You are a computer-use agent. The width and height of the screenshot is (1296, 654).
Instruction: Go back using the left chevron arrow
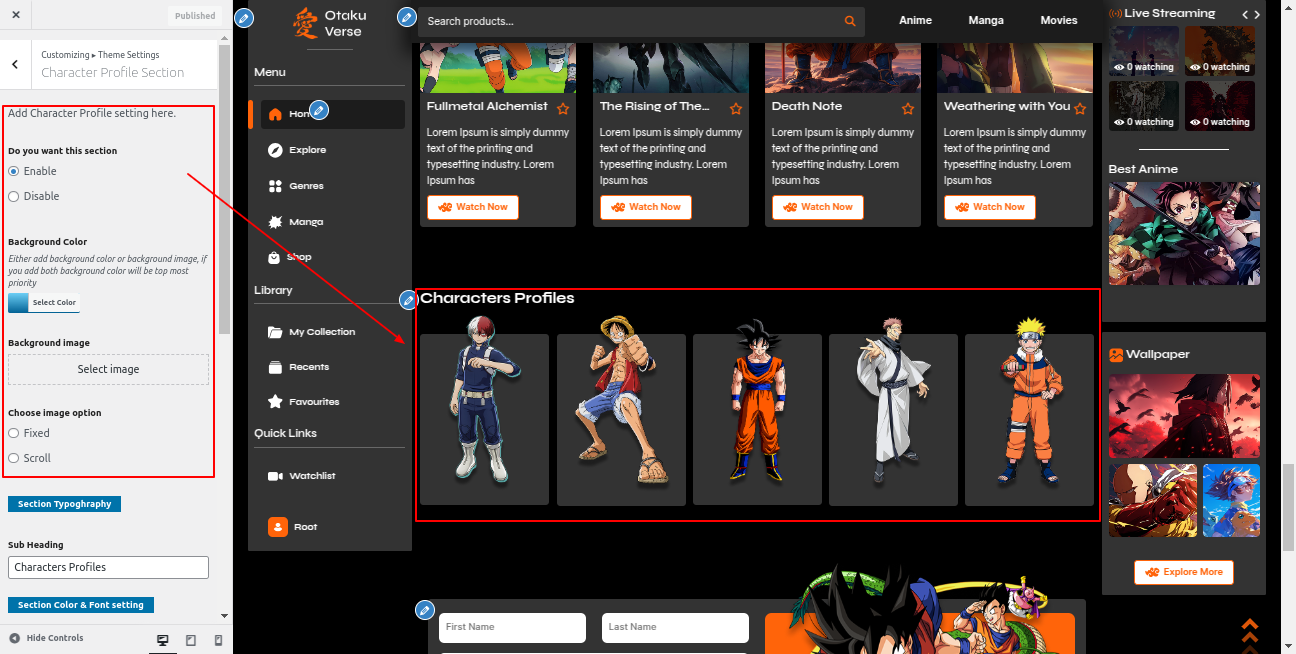(15, 64)
